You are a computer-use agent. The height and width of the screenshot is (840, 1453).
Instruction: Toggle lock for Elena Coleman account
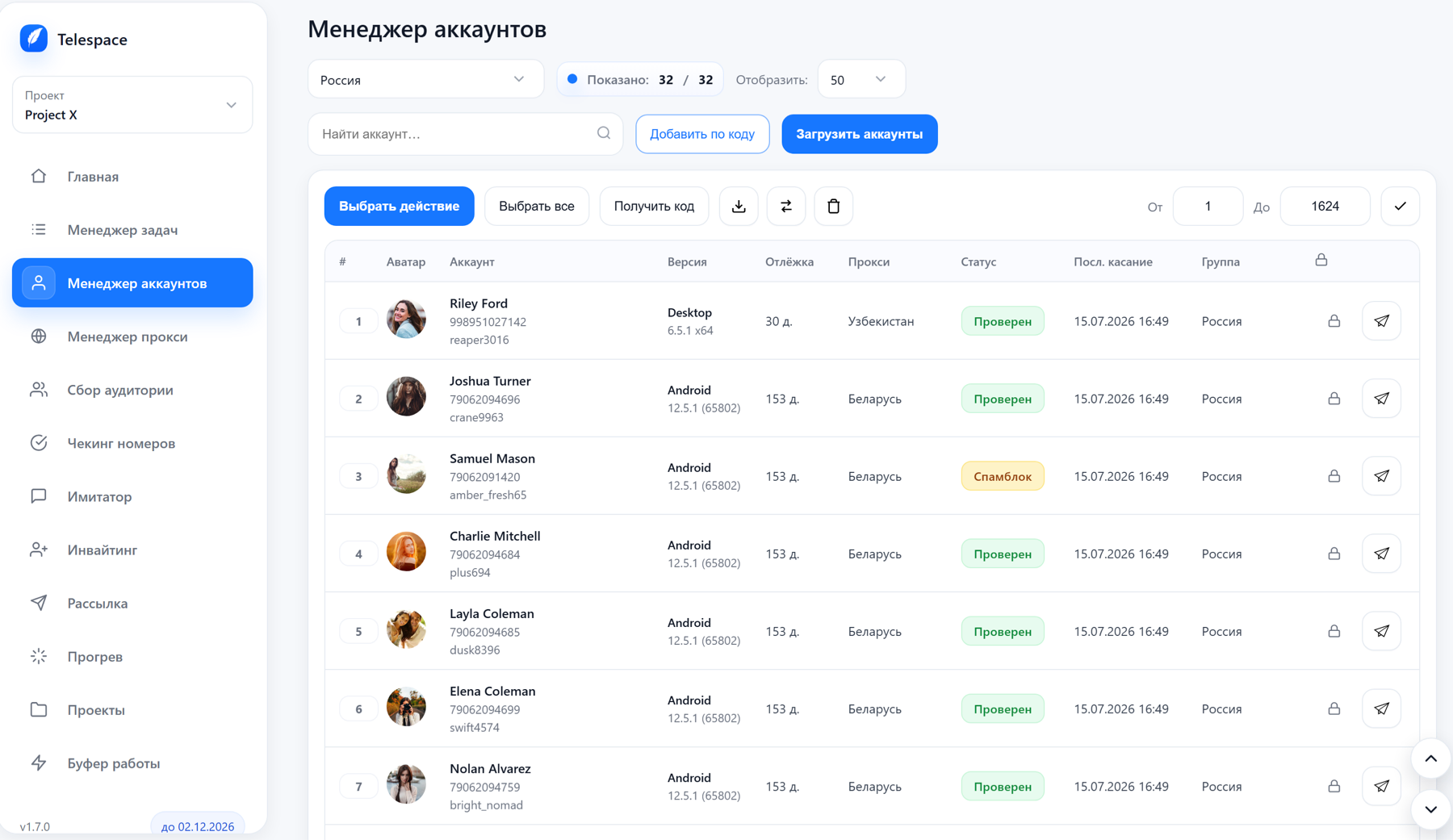[x=1334, y=708]
